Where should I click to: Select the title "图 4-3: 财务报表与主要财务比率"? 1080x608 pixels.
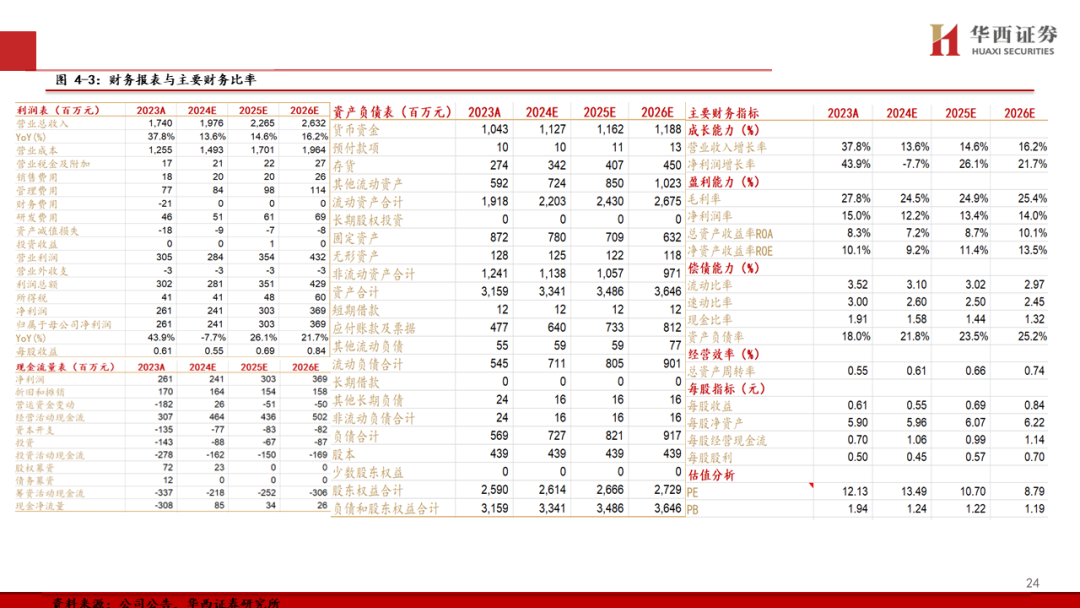pos(156,80)
